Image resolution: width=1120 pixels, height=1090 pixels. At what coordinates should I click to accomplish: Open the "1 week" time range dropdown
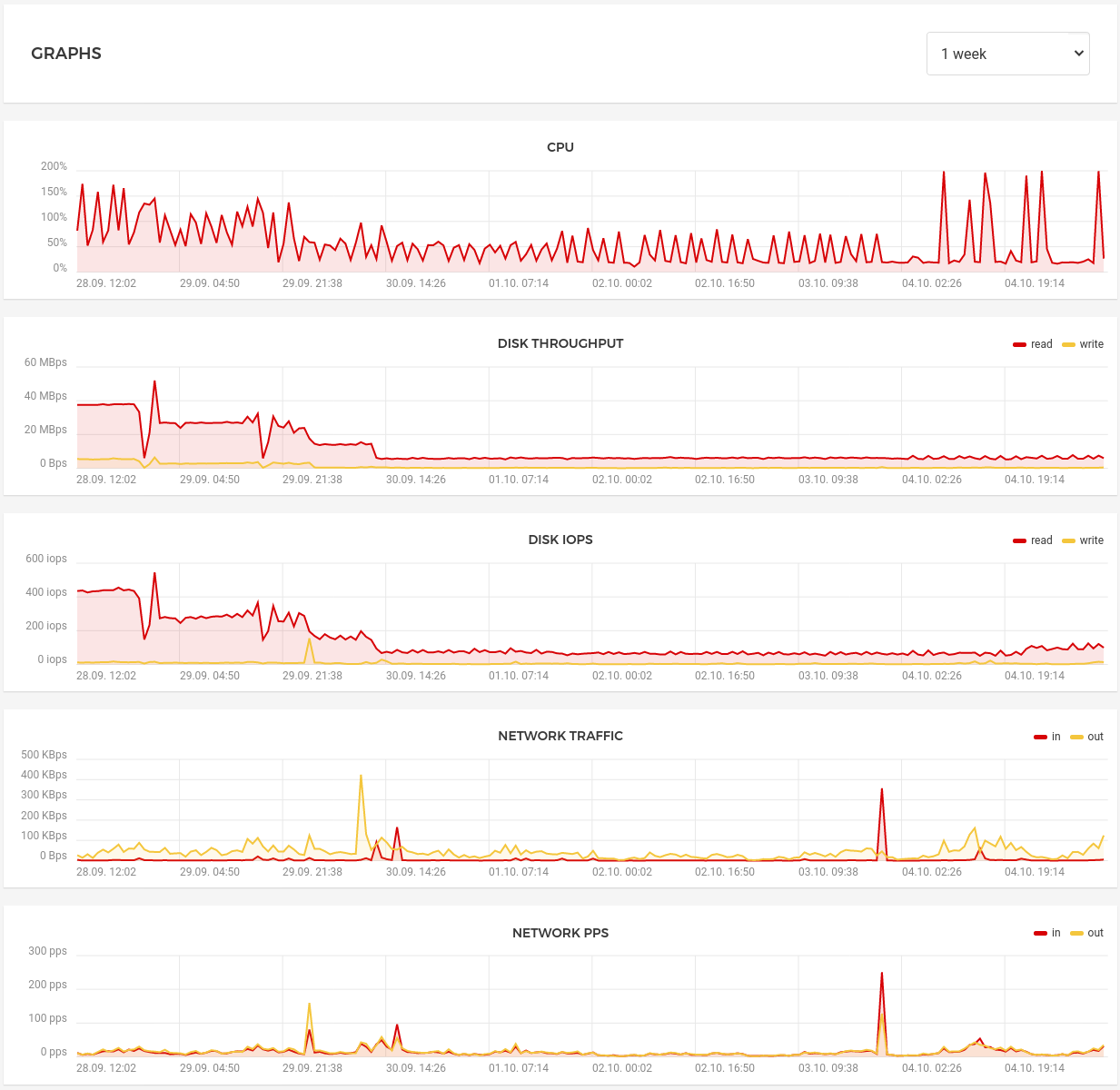pyautogui.click(x=1007, y=54)
